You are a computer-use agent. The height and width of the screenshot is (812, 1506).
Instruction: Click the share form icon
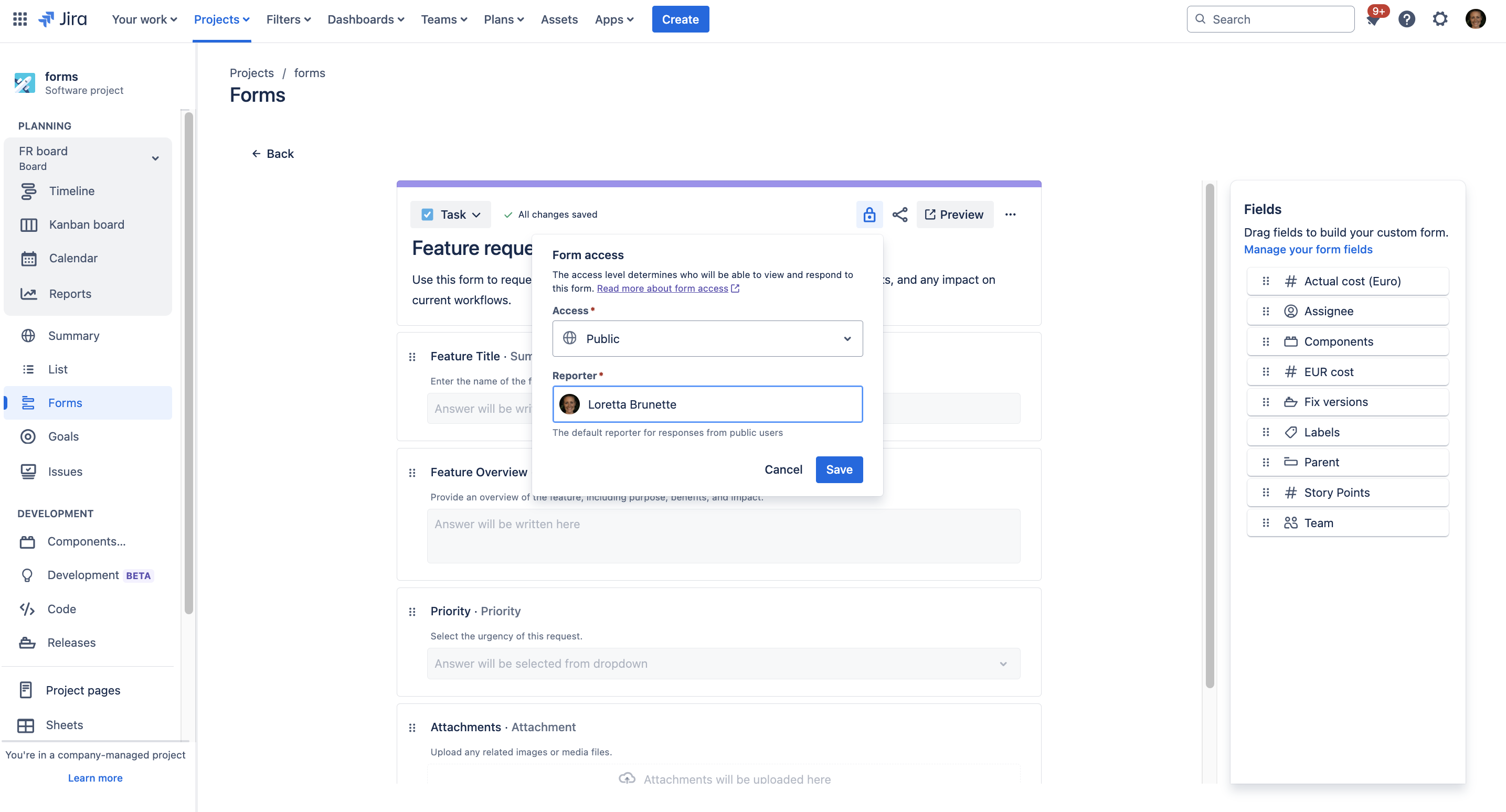[x=899, y=214]
